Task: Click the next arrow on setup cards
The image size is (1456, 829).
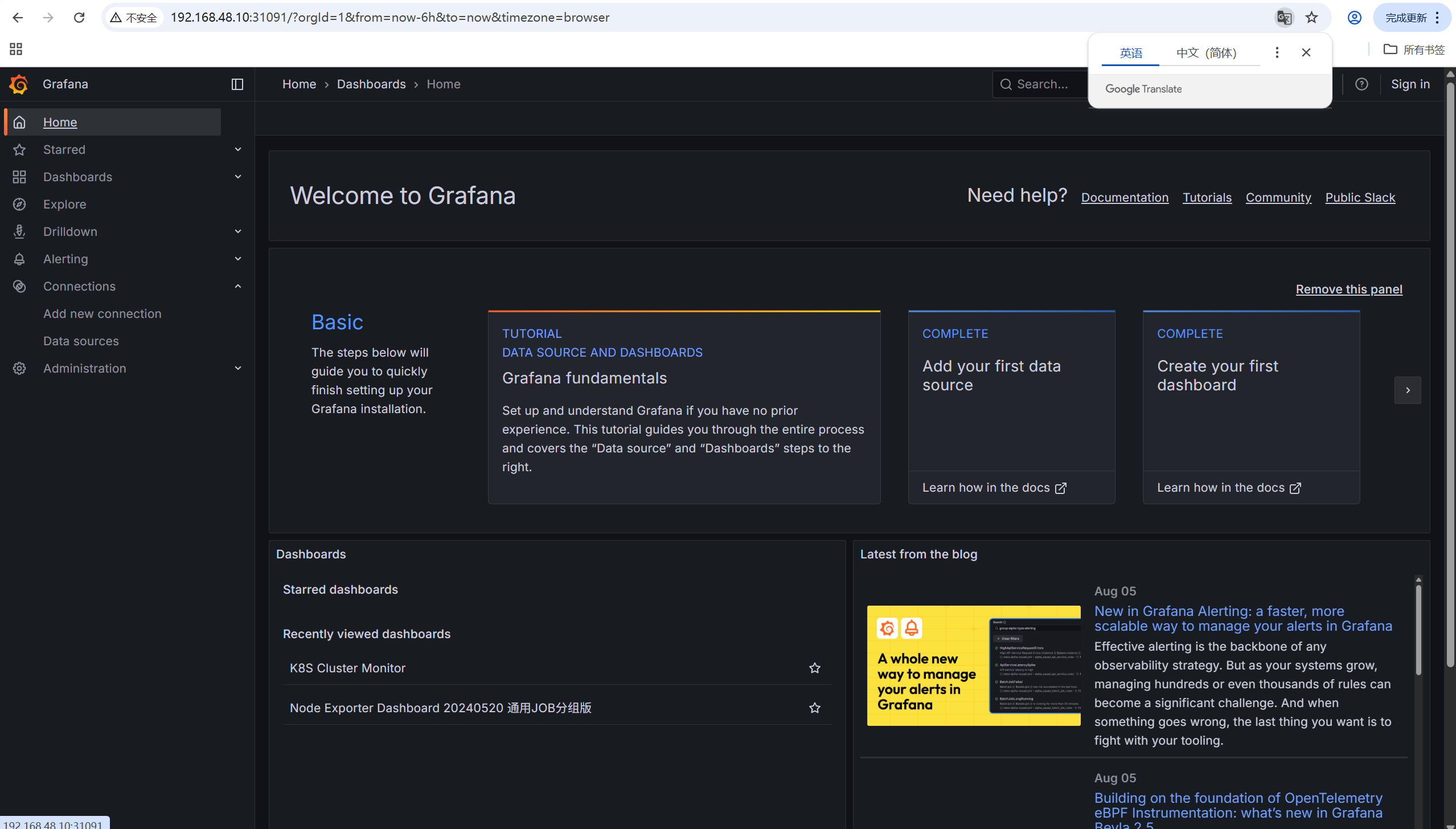Action: coord(1408,390)
